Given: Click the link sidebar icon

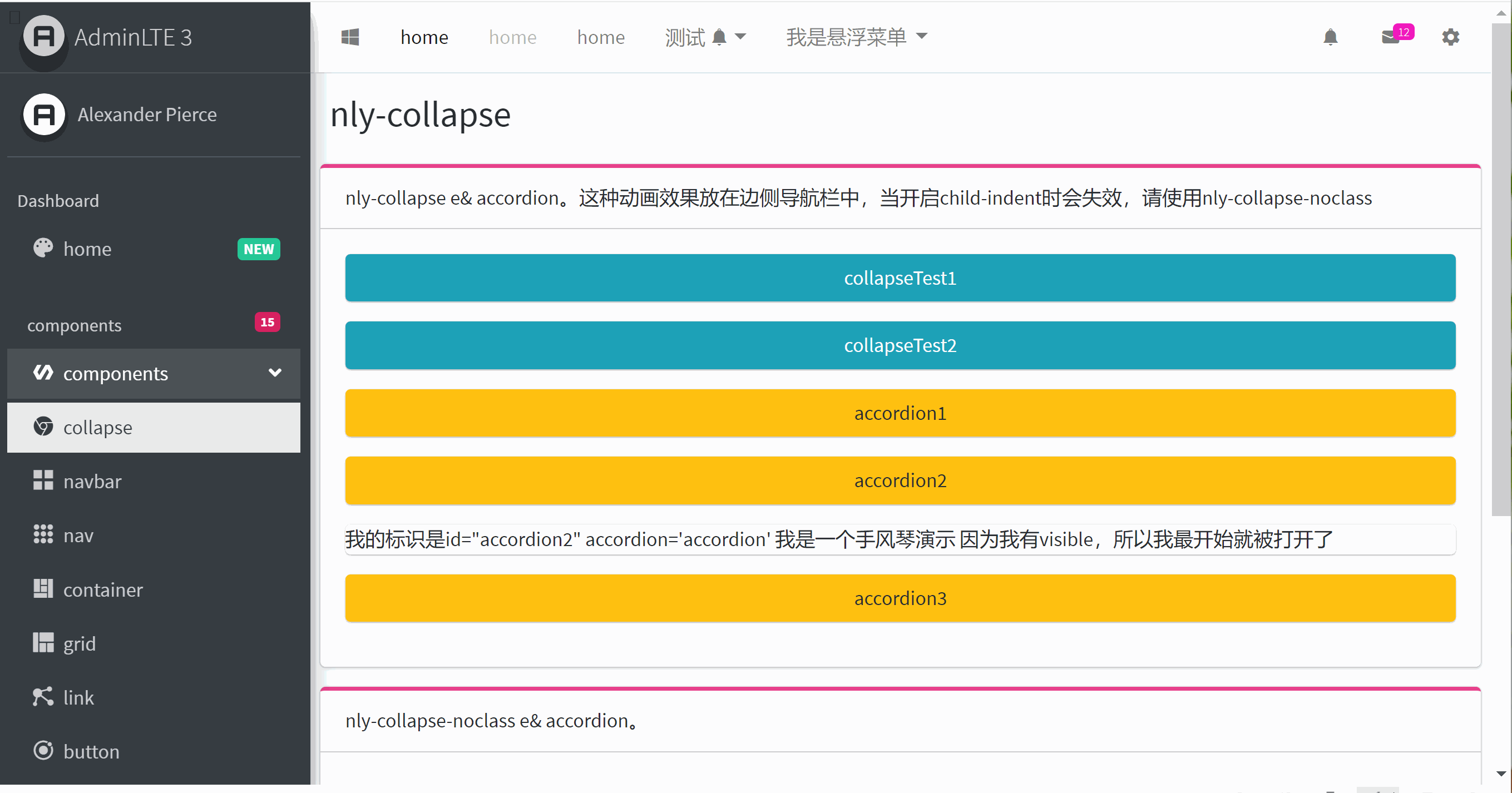Looking at the screenshot, I should [x=43, y=697].
